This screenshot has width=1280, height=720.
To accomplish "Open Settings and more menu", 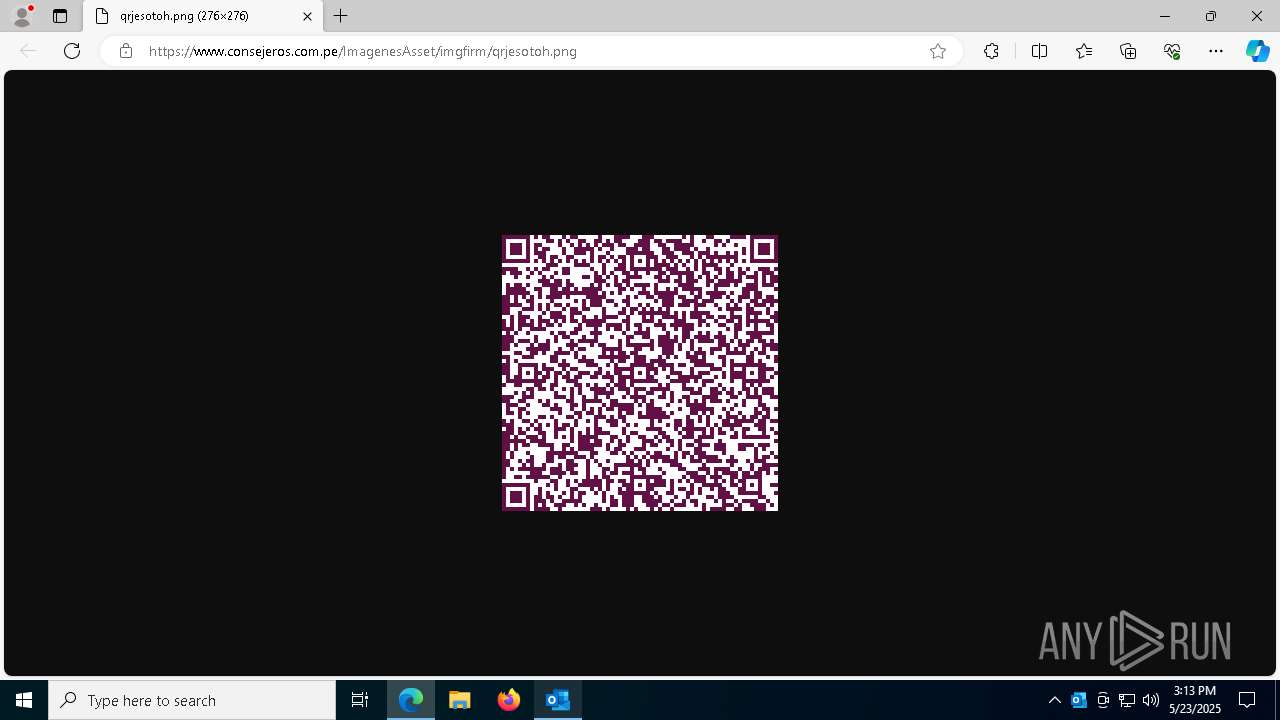I will [x=1216, y=51].
